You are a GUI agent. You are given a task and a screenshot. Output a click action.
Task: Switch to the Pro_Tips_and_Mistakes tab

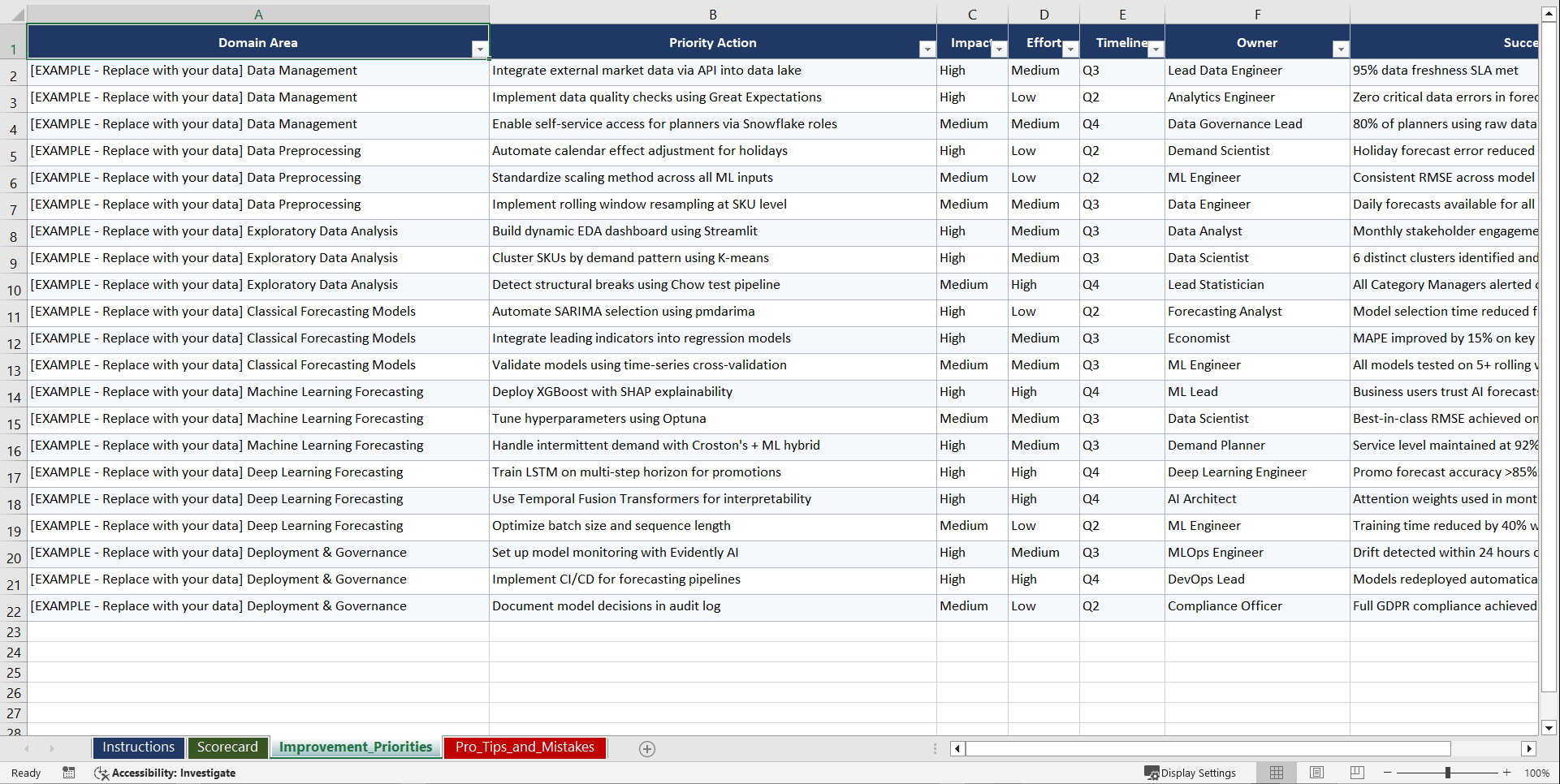[x=525, y=747]
